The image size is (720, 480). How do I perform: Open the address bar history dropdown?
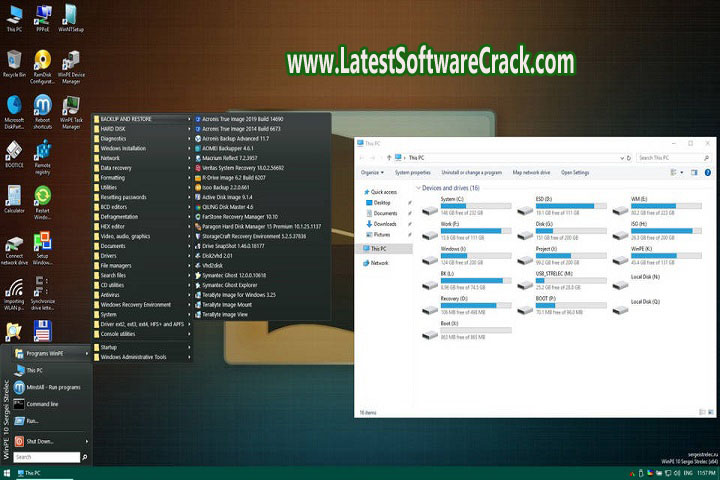622,158
